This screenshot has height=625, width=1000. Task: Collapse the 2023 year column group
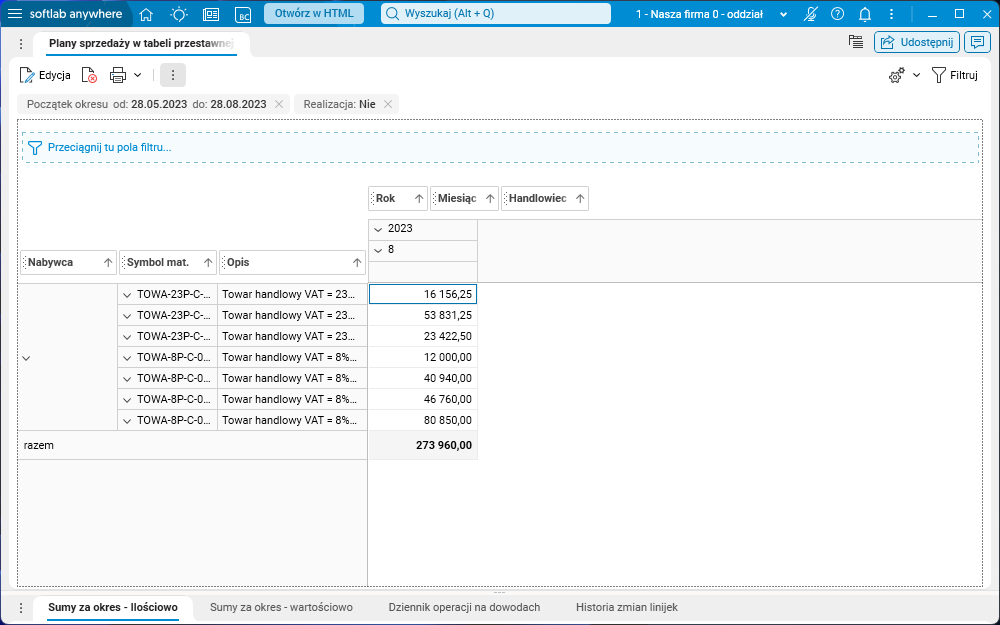click(x=378, y=229)
